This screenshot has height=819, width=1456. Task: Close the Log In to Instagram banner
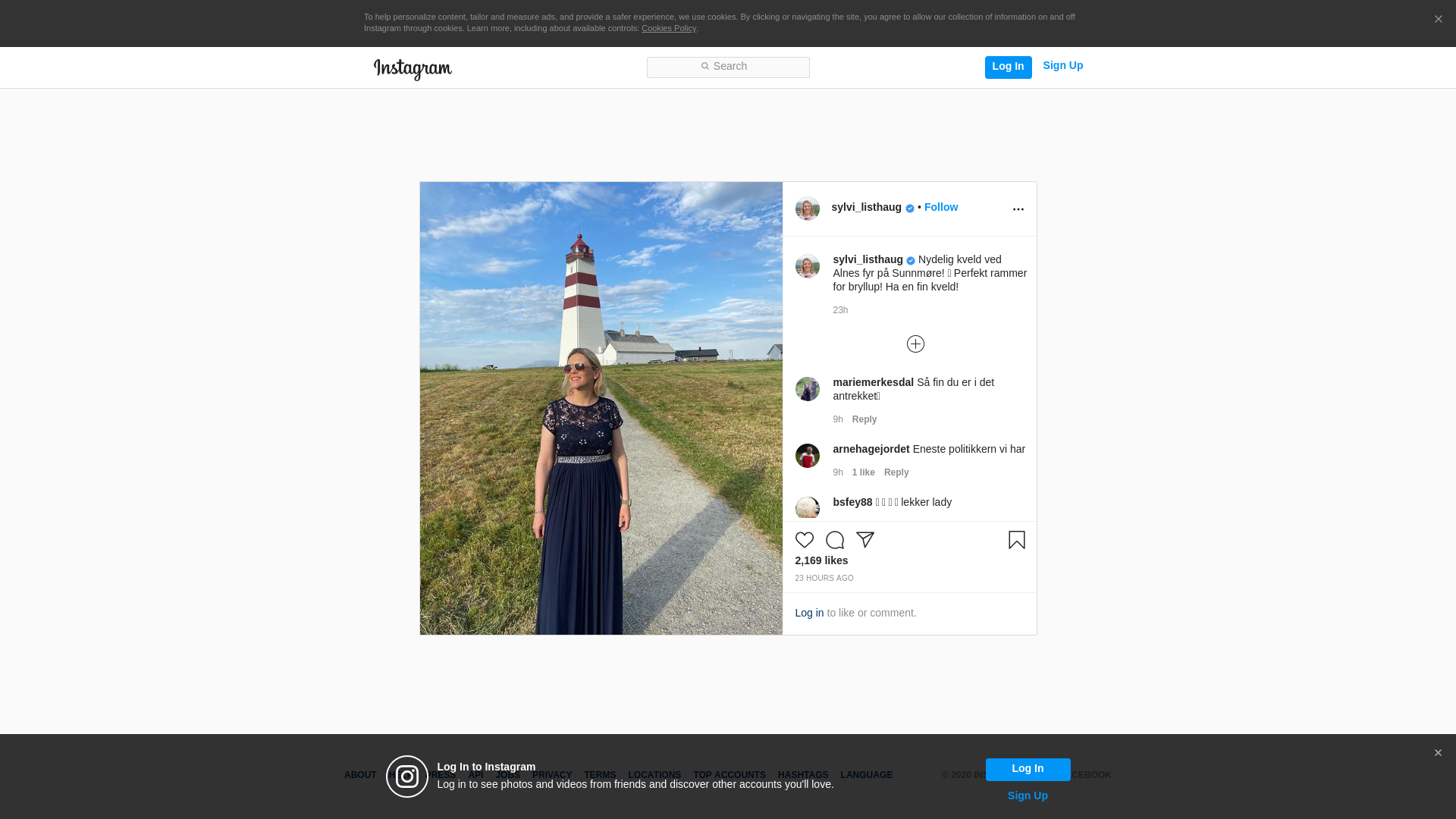1438,753
